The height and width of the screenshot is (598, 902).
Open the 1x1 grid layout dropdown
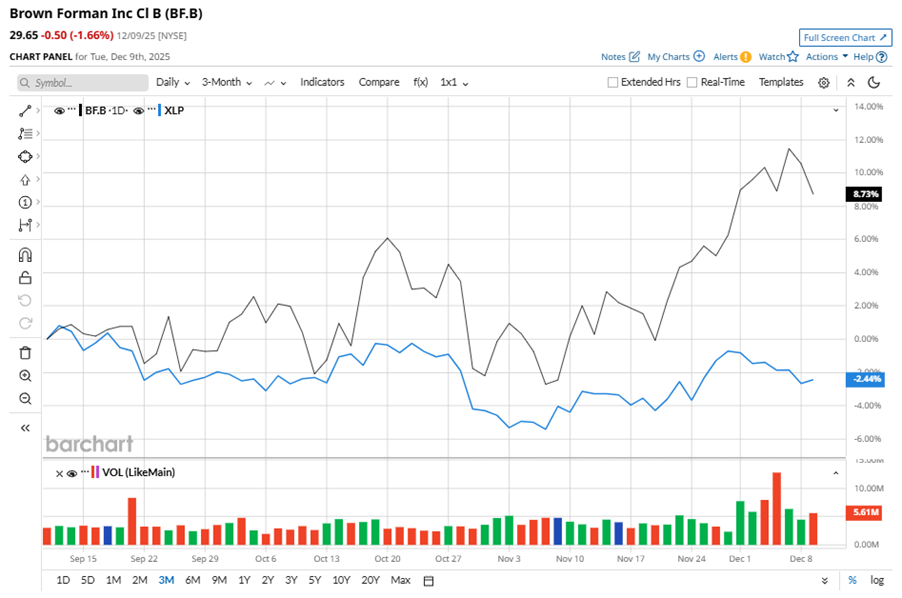(454, 82)
